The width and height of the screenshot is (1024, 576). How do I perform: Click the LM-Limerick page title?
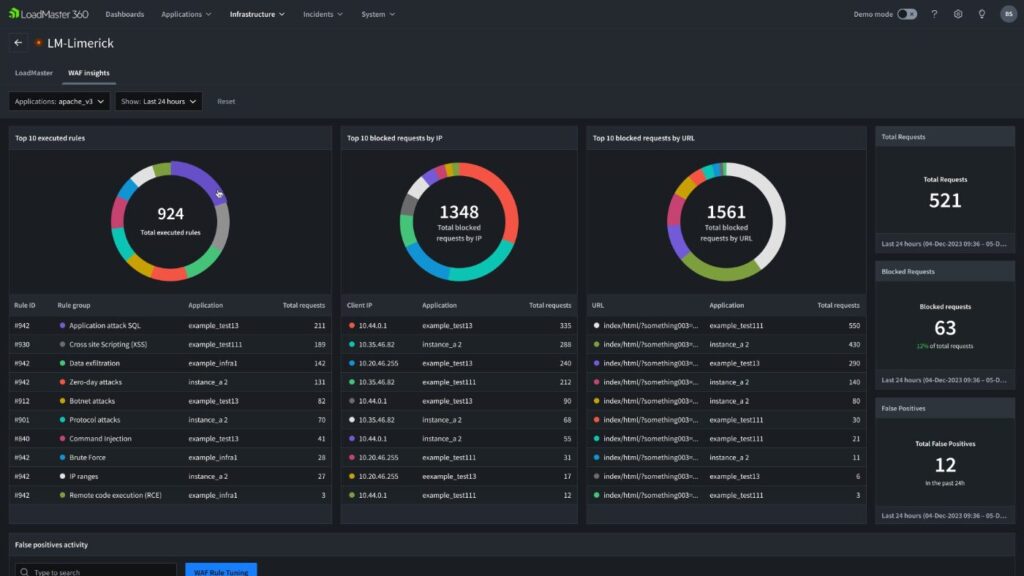[x=80, y=43]
